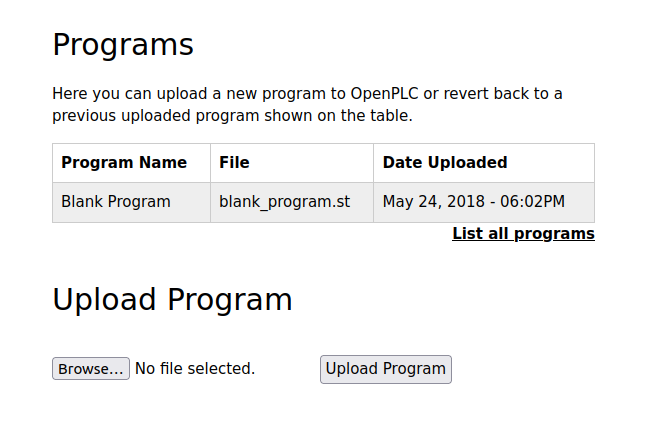Click the Browse file chooser button
647x446 pixels.
pos(91,369)
